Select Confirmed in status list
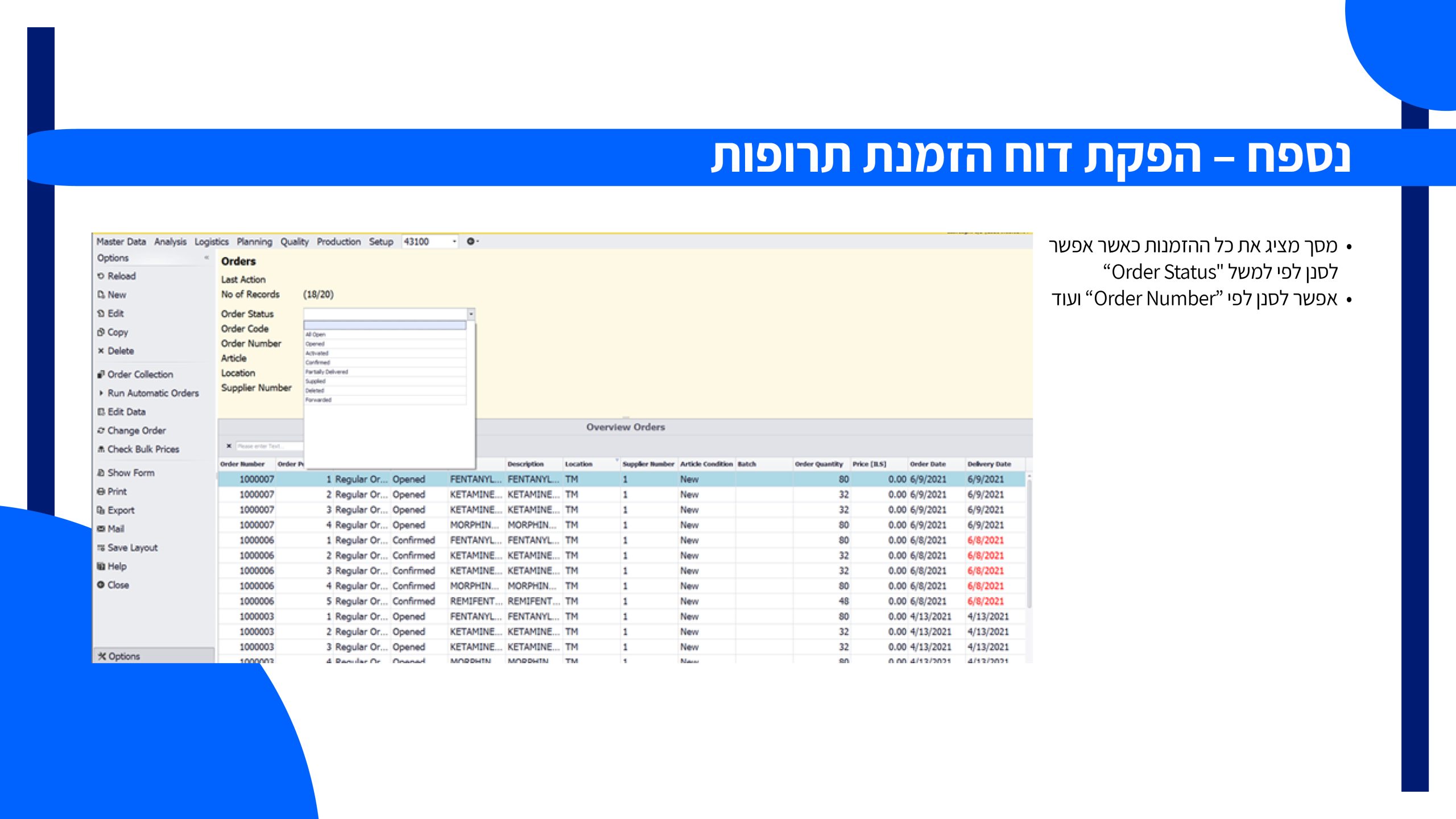Viewport: 1456px width, 819px height. coord(385,362)
